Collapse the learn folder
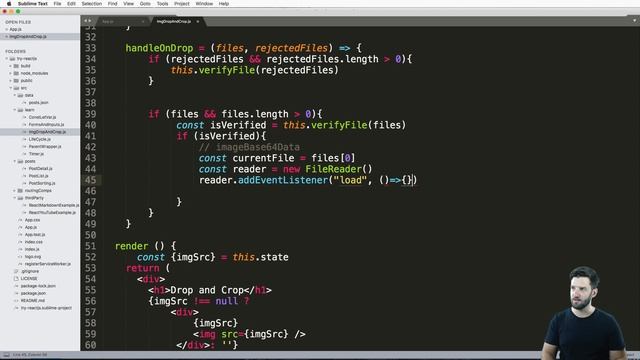Viewport: 640px width, 360px height. (x=14, y=110)
